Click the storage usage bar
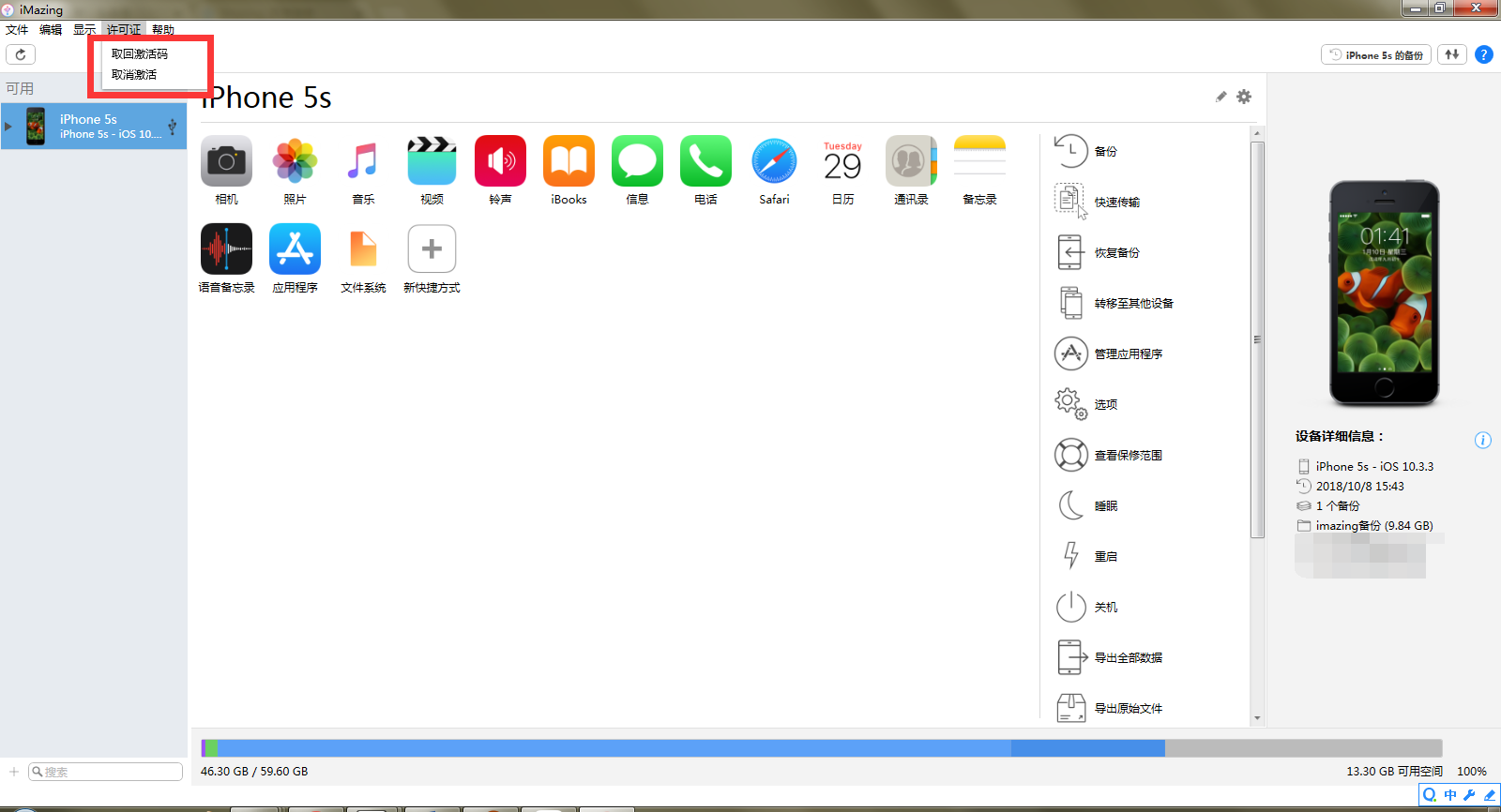This screenshot has width=1501, height=812. [x=822, y=748]
